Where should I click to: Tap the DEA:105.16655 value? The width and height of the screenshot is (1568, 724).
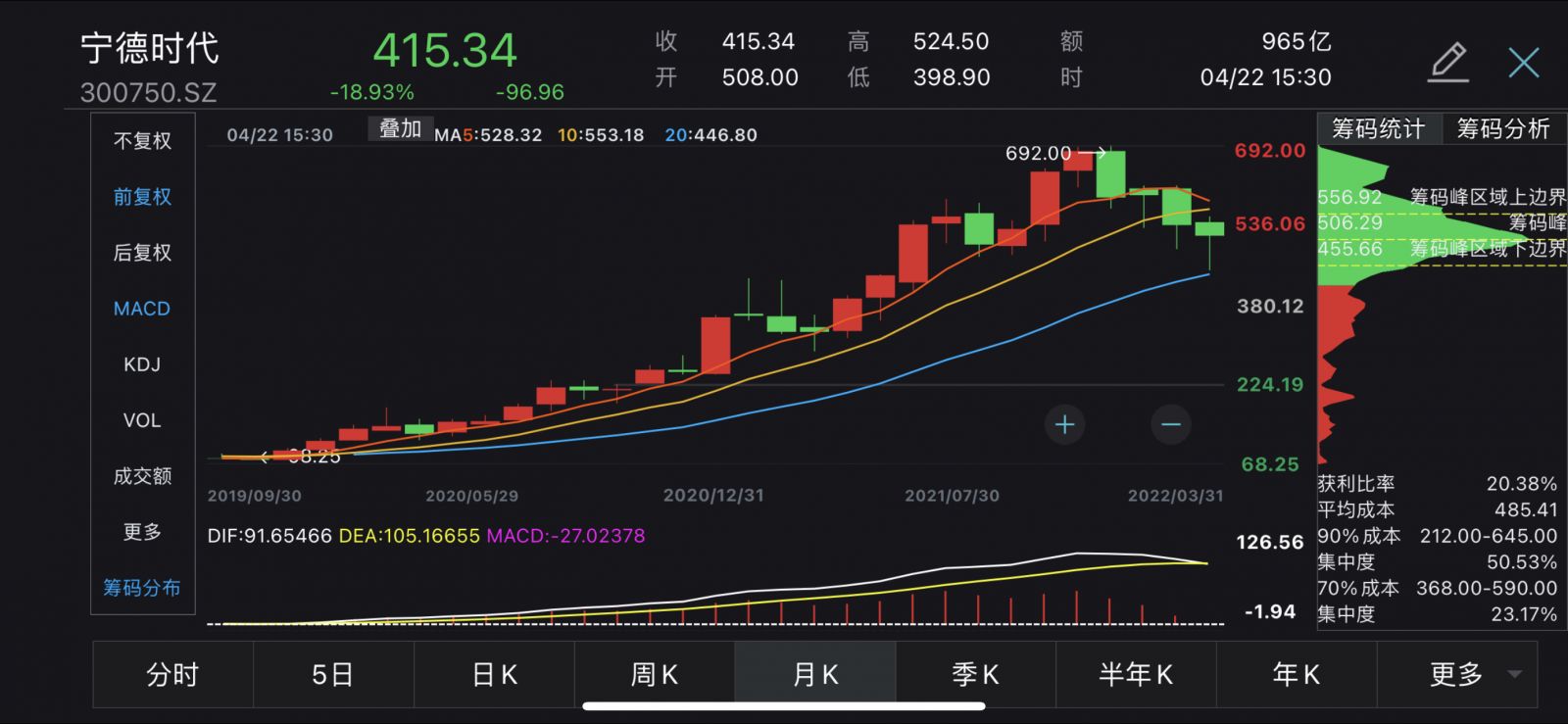point(410,536)
